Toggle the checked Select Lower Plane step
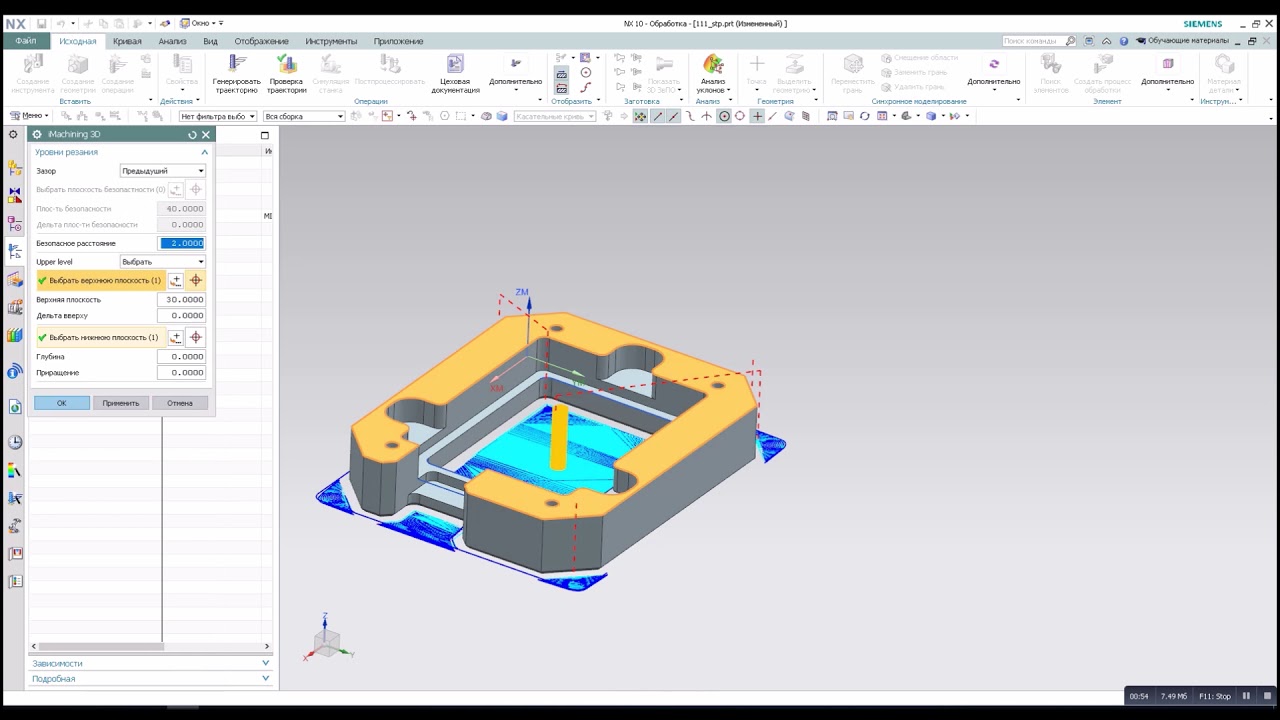The height and width of the screenshot is (720, 1280). [99, 338]
